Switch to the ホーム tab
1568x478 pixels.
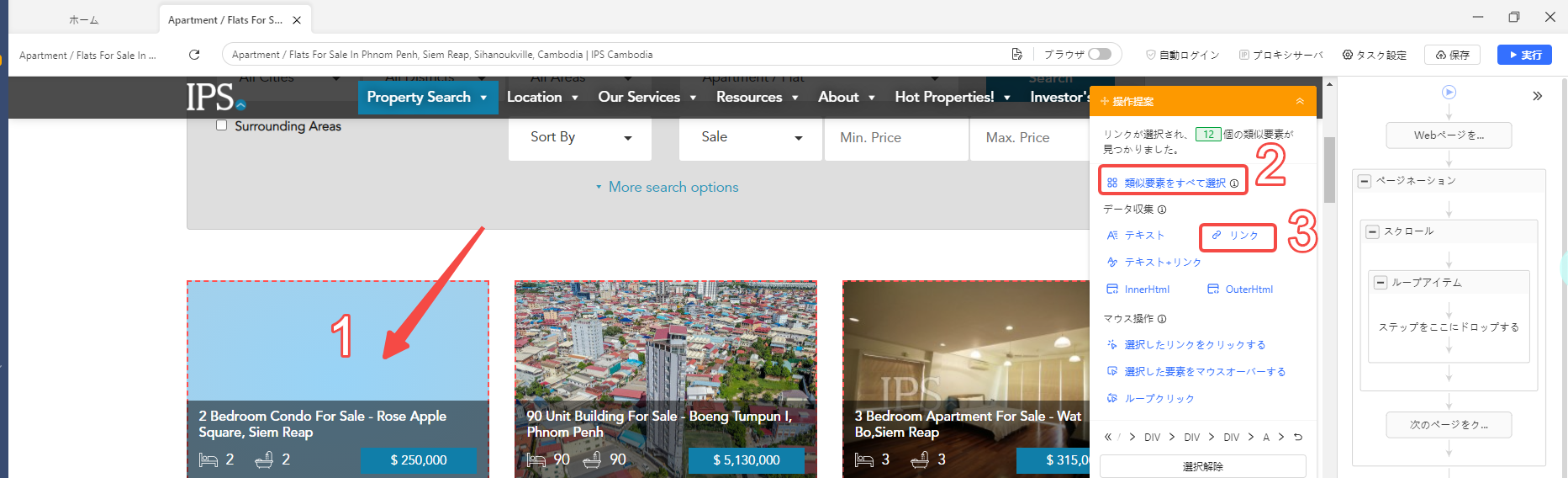83,20
